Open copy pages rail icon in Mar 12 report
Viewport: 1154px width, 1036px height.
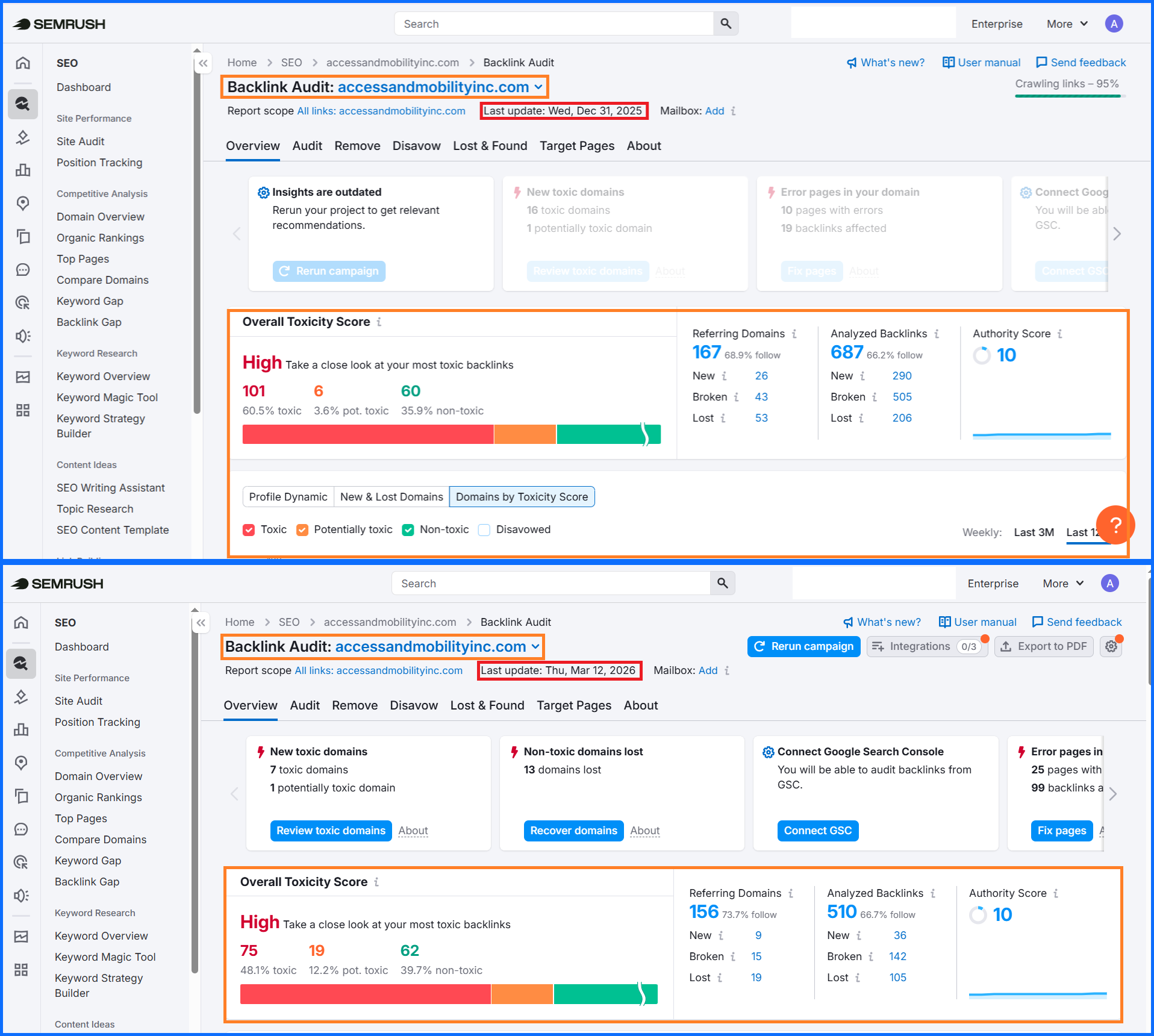[x=21, y=796]
